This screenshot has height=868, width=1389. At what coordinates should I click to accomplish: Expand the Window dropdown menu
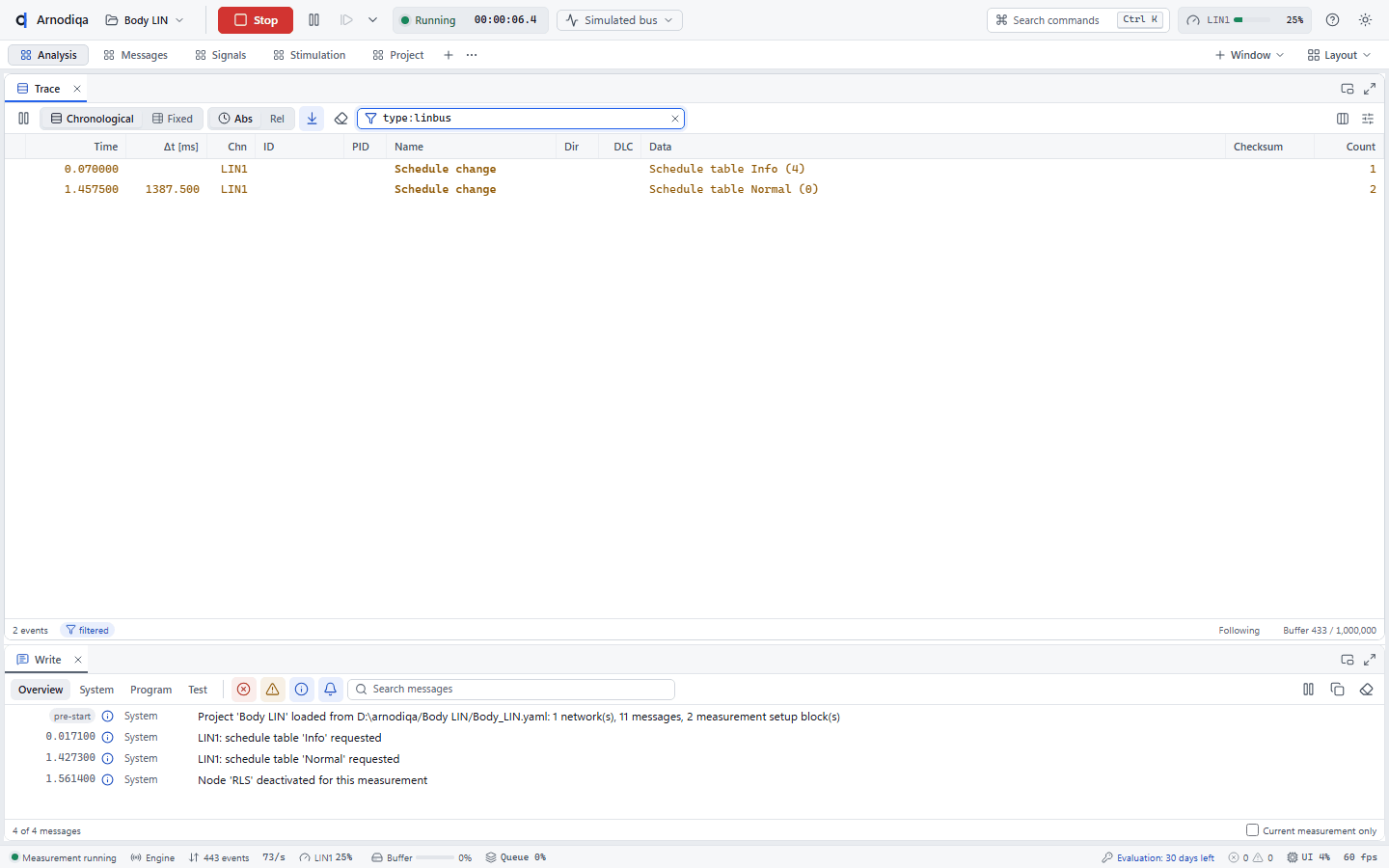[1249, 55]
